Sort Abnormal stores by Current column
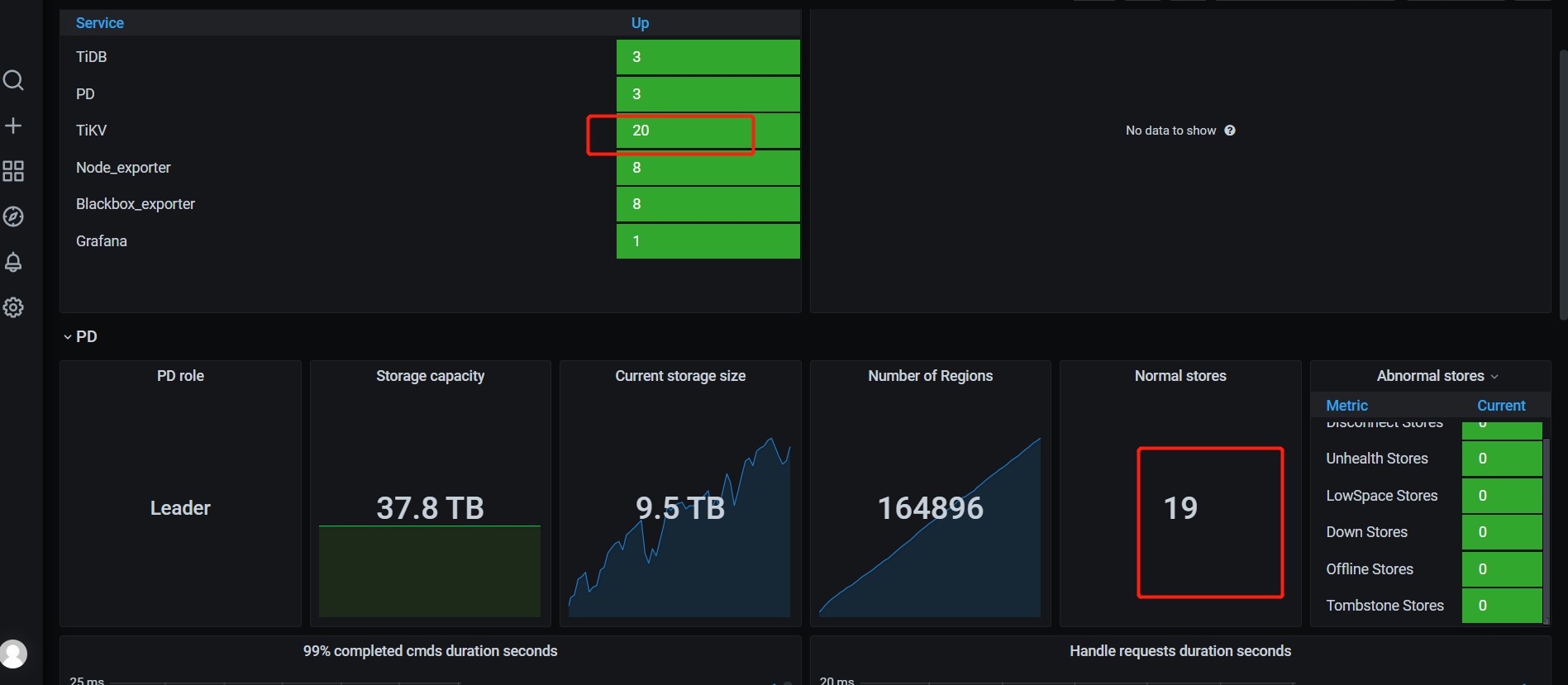 [1500, 406]
